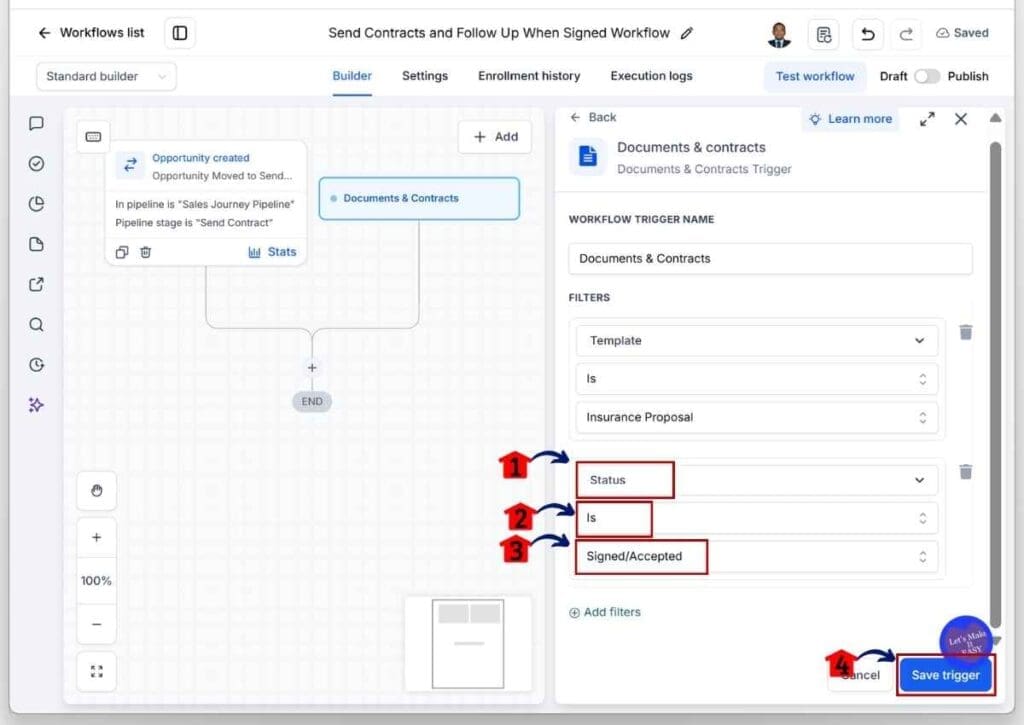Open the search sidebar icon

37,325
